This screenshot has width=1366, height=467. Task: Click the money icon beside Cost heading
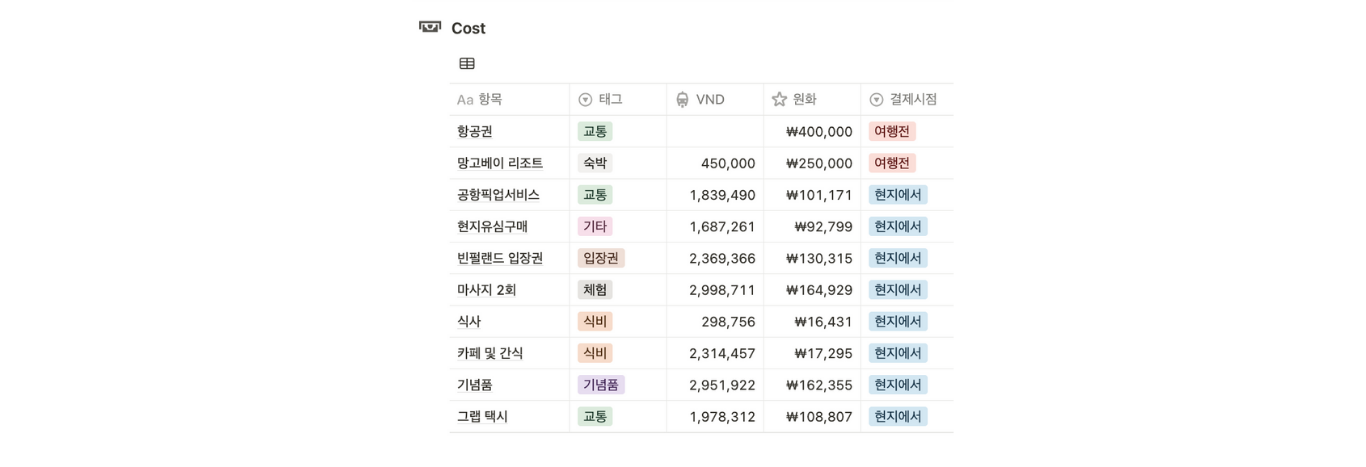pyautogui.click(x=430, y=27)
